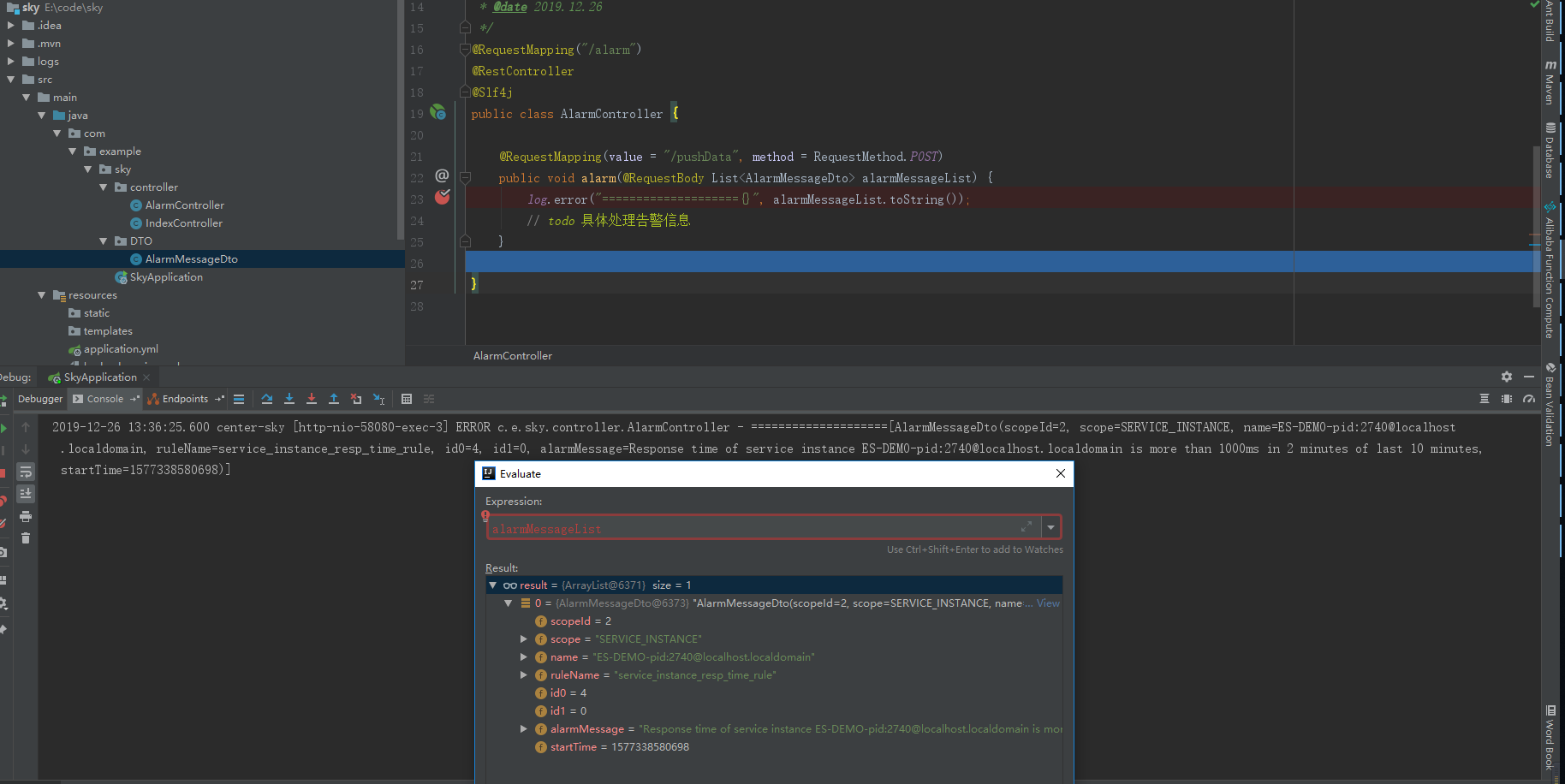Open Alibaba Function Compute tool window
Screen dimensions: 1565x784
pyautogui.click(x=1550, y=270)
